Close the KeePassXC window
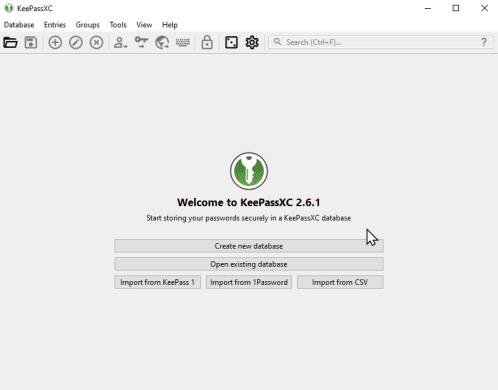 484,8
